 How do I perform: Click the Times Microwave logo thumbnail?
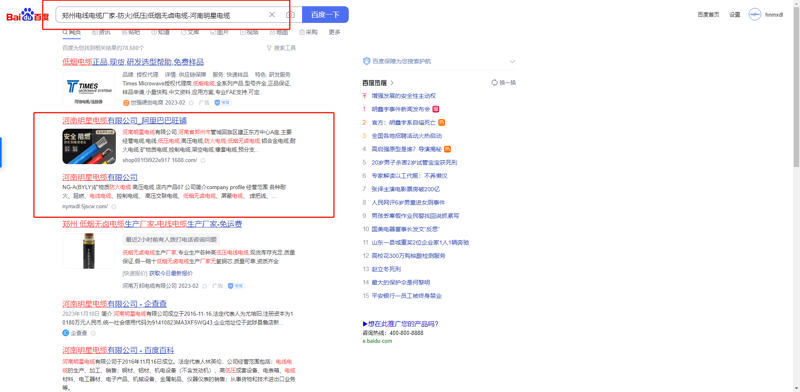point(89,89)
